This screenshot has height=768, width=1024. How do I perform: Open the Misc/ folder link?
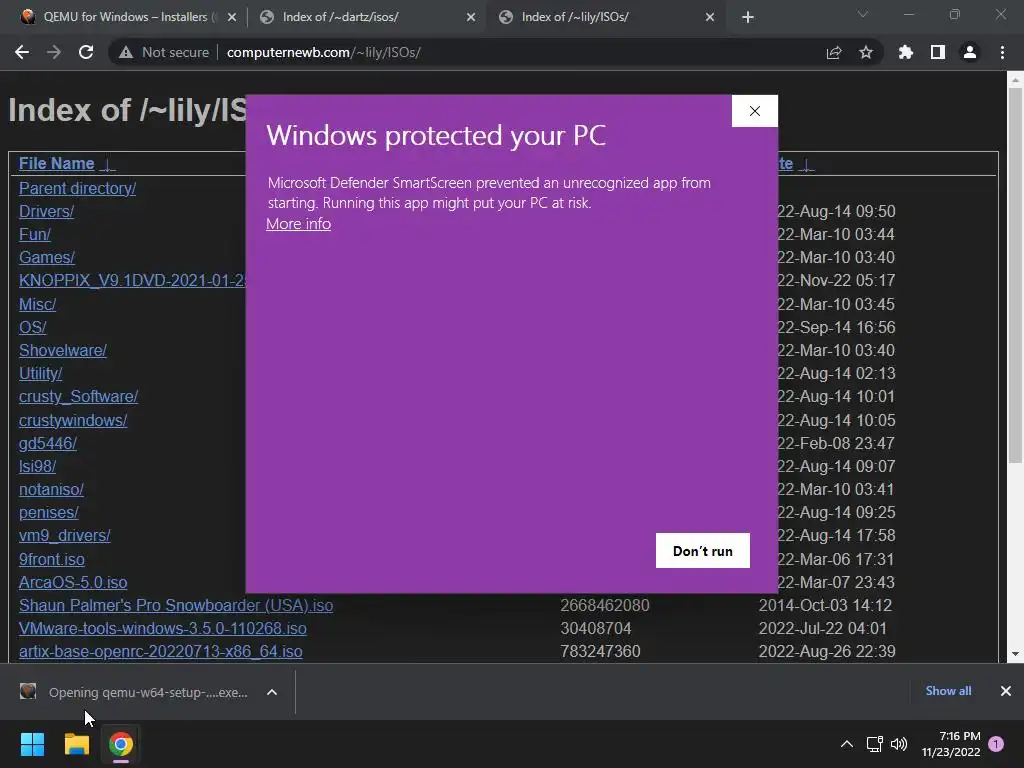click(37, 304)
